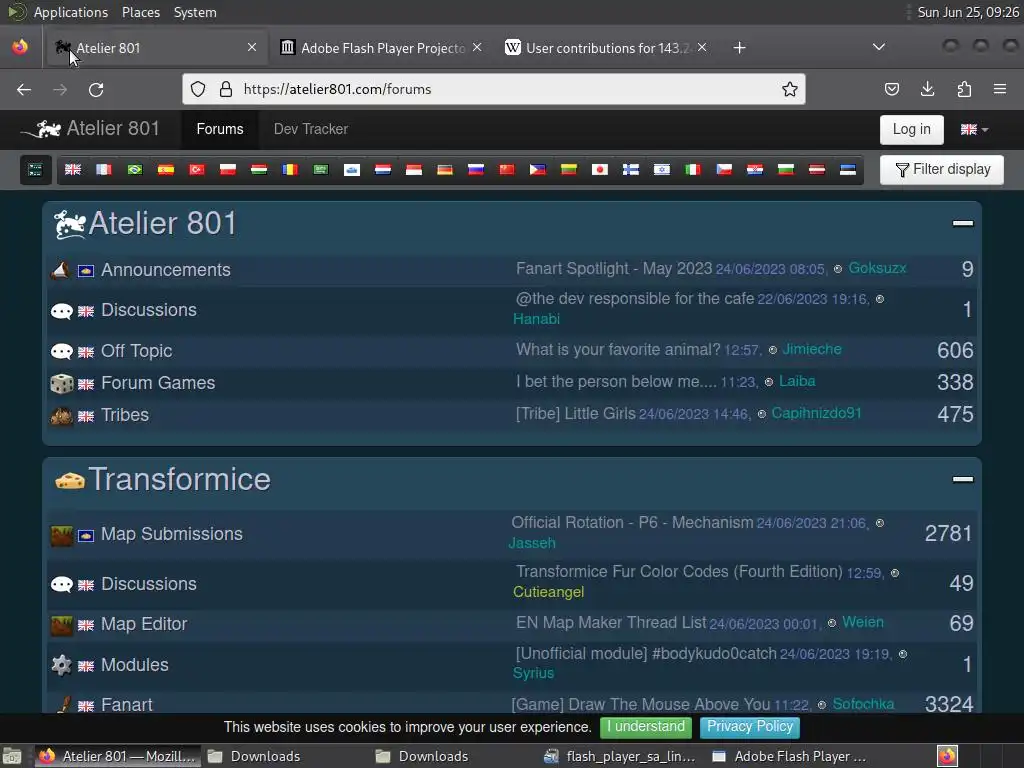This screenshot has width=1024, height=768.
Task: Switch to the User contributions Wikipedia tab
Action: pos(607,48)
